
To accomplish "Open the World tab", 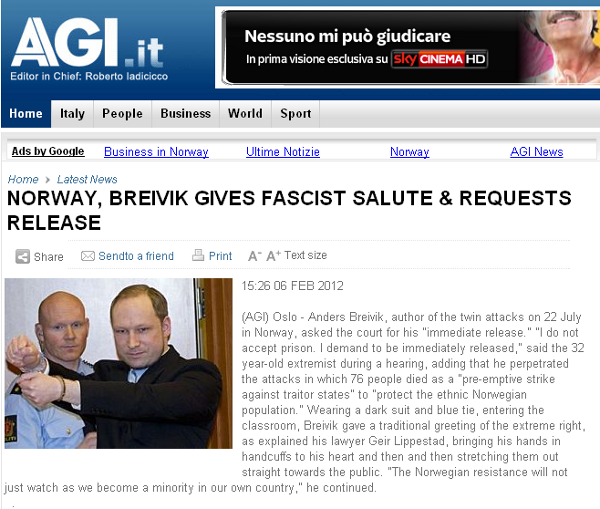I will (245, 114).
